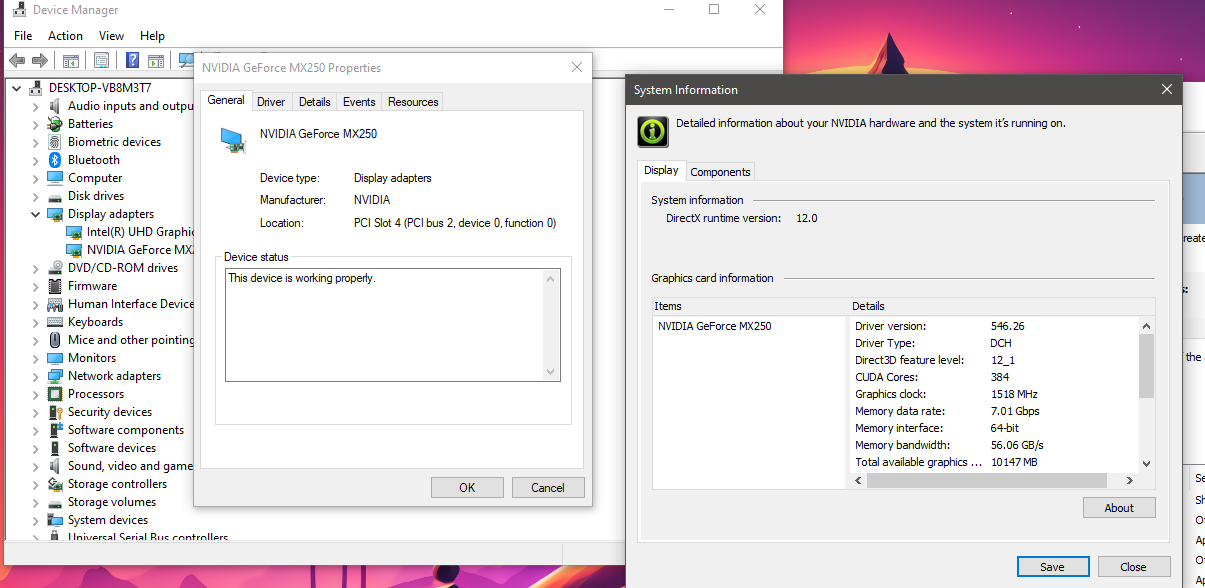Collapse the DESKTOP-VB8M3T7 root node
1205x588 pixels.
click(17, 88)
